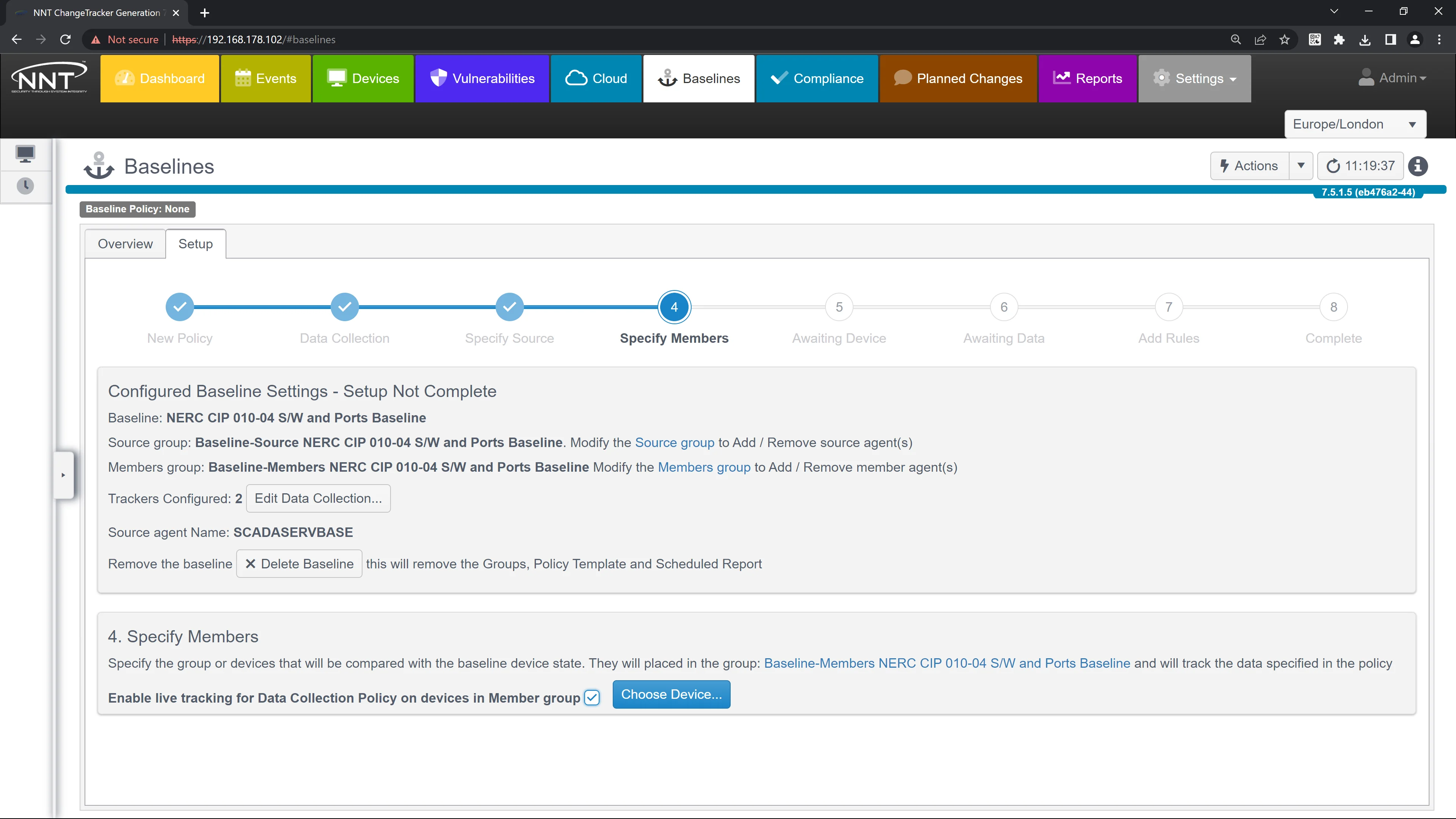Select the Setup tab
1456x819 pixels.
click(x=196, y=243)
